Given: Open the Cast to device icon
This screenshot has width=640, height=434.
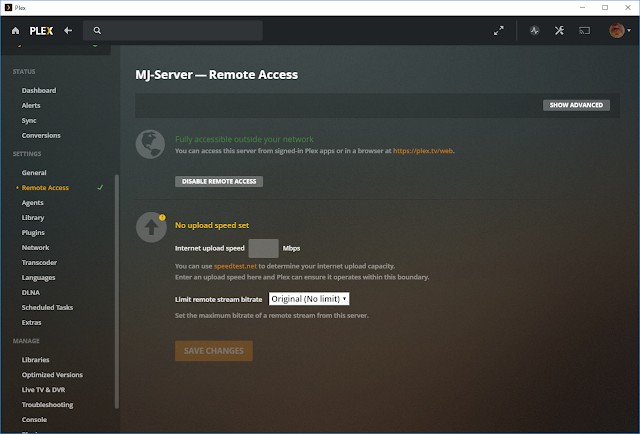Looking at the screenshot, I should coord(584,31).
